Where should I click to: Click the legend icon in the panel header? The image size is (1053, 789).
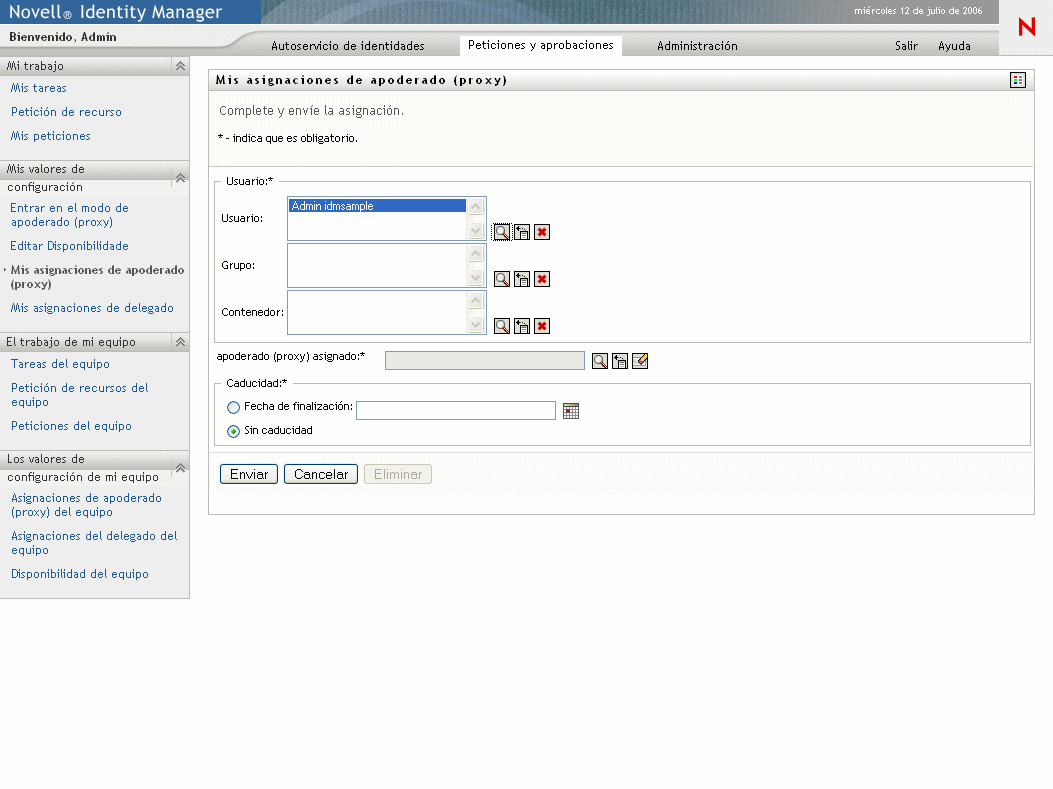point(1017,80)
